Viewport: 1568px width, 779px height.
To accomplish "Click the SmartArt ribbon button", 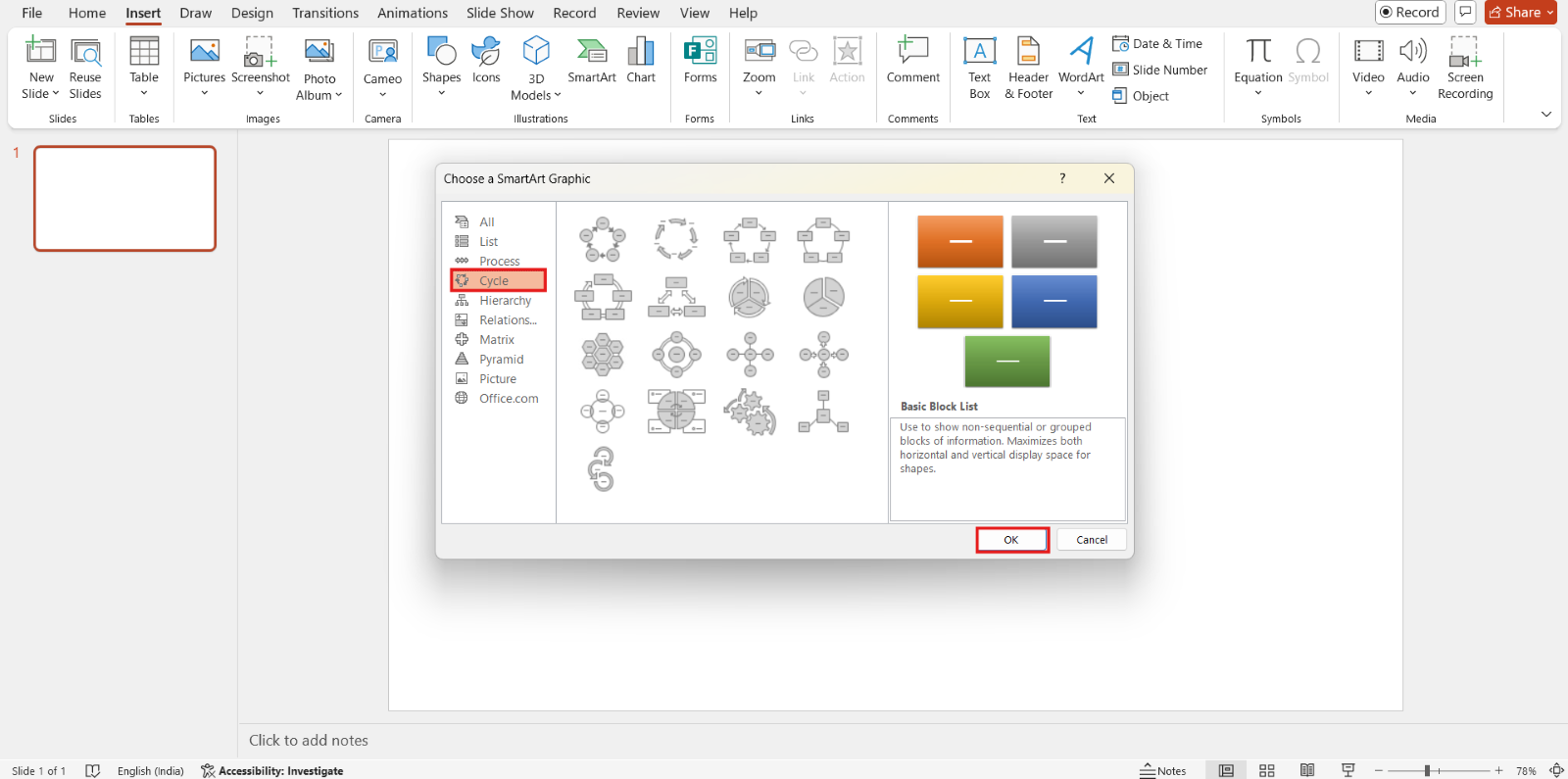I will point(592,61).
